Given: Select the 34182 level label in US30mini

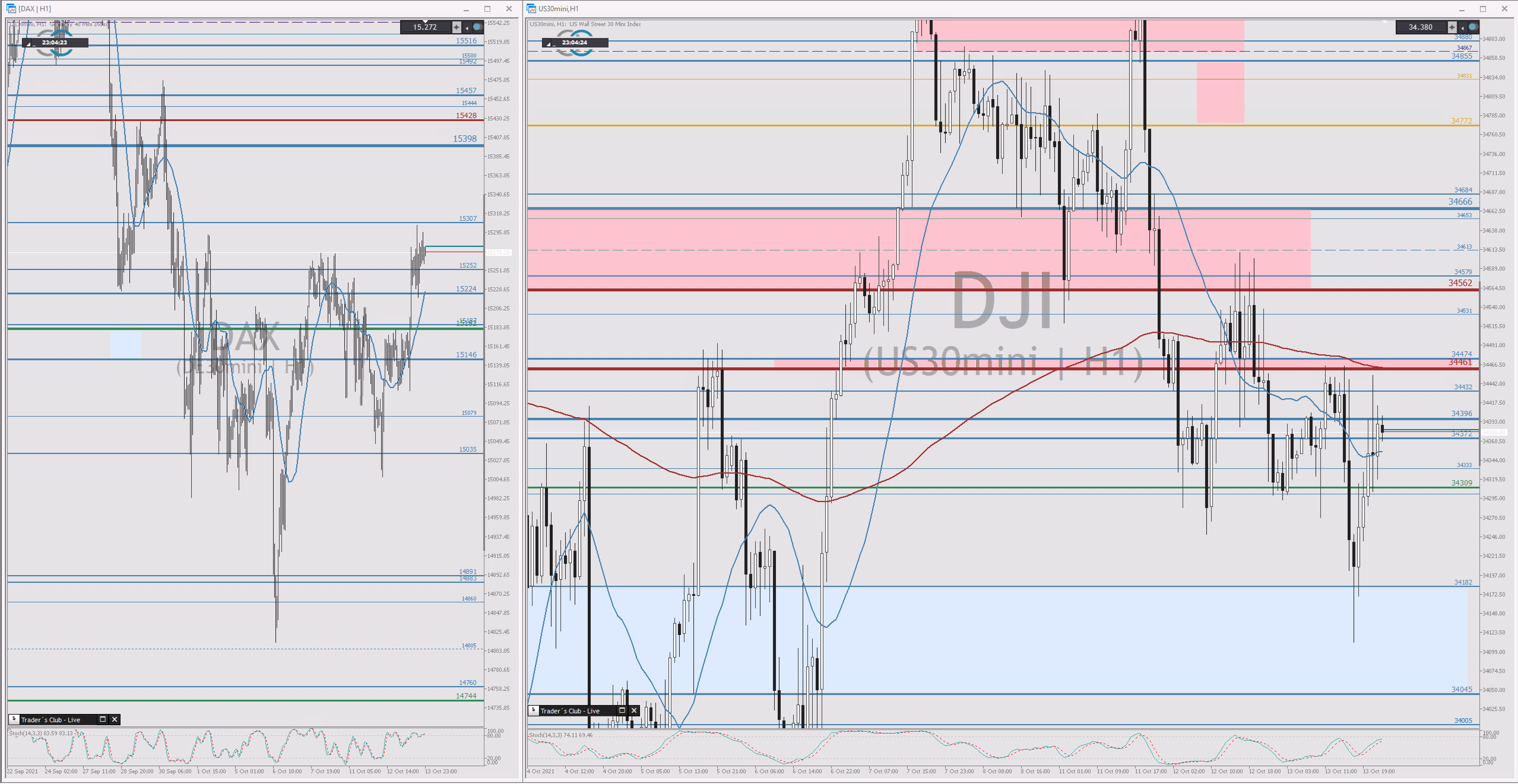Looking at the screenshot, I should click(1463, 582).
